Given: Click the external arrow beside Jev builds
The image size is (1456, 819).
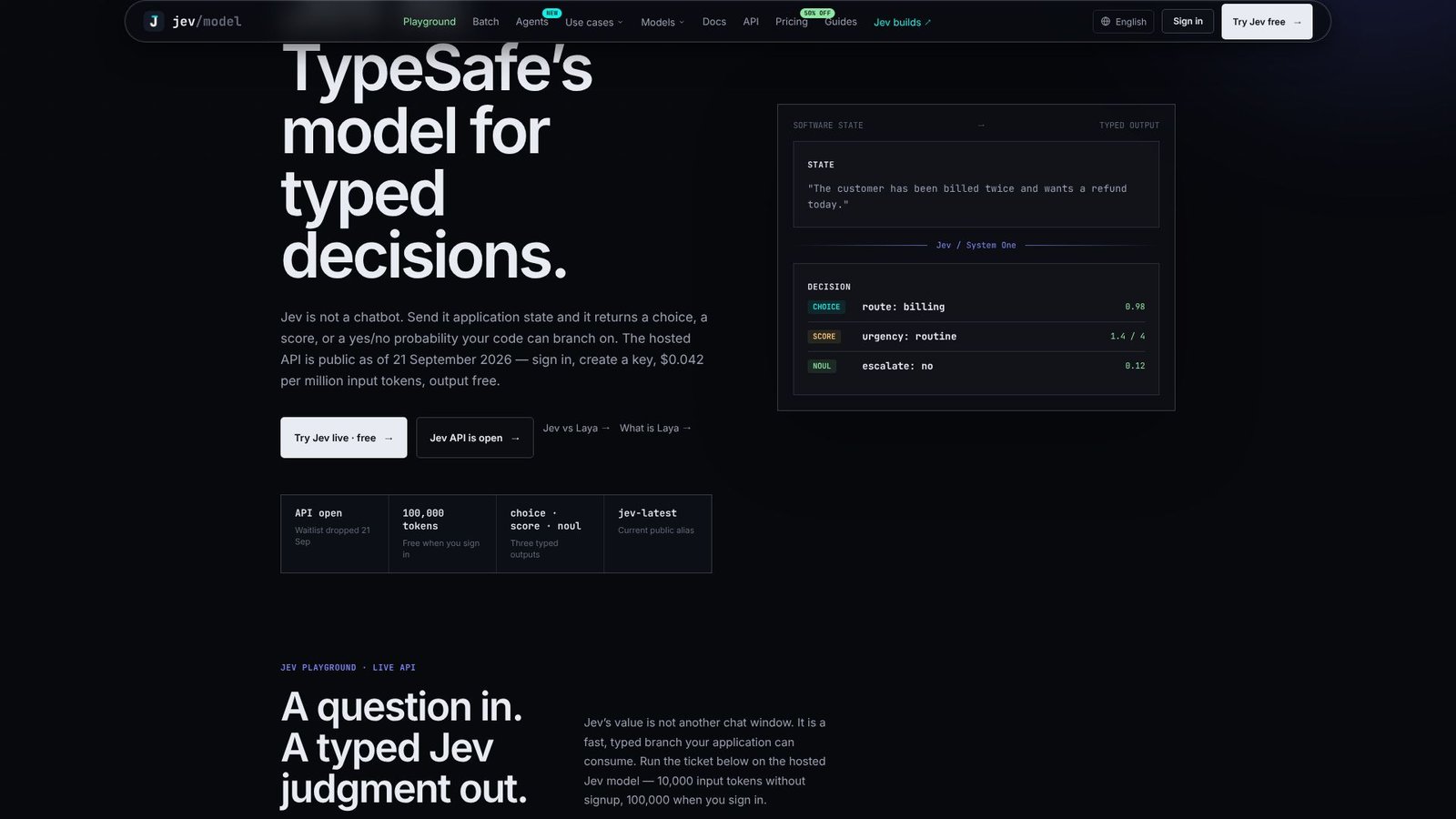Looking at the screenshot, I should point(927,23).
